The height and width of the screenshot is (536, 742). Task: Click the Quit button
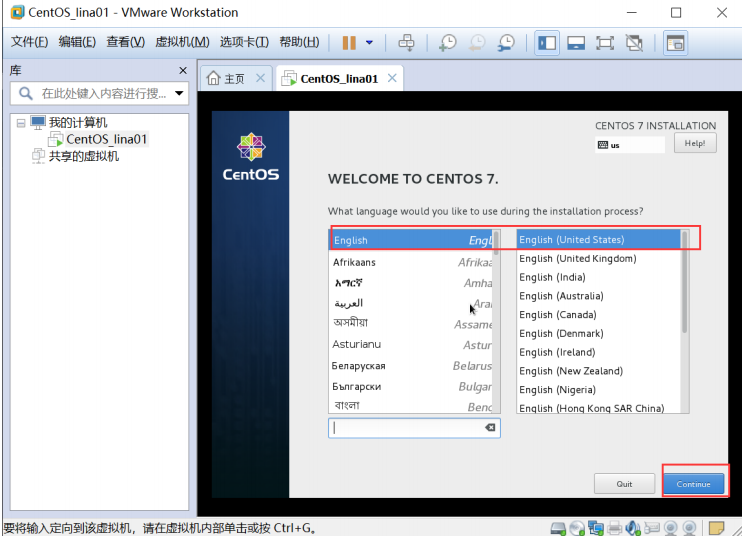point(624,483)
